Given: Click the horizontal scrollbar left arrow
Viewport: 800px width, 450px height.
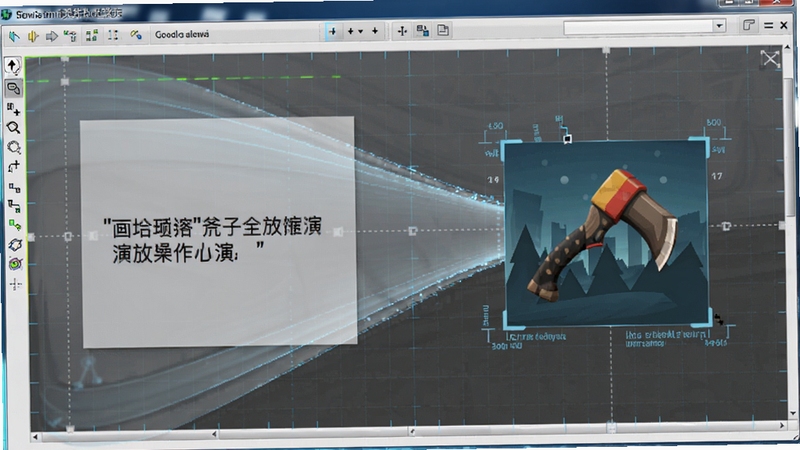Looking at the screenshot, I should (35, 436).
